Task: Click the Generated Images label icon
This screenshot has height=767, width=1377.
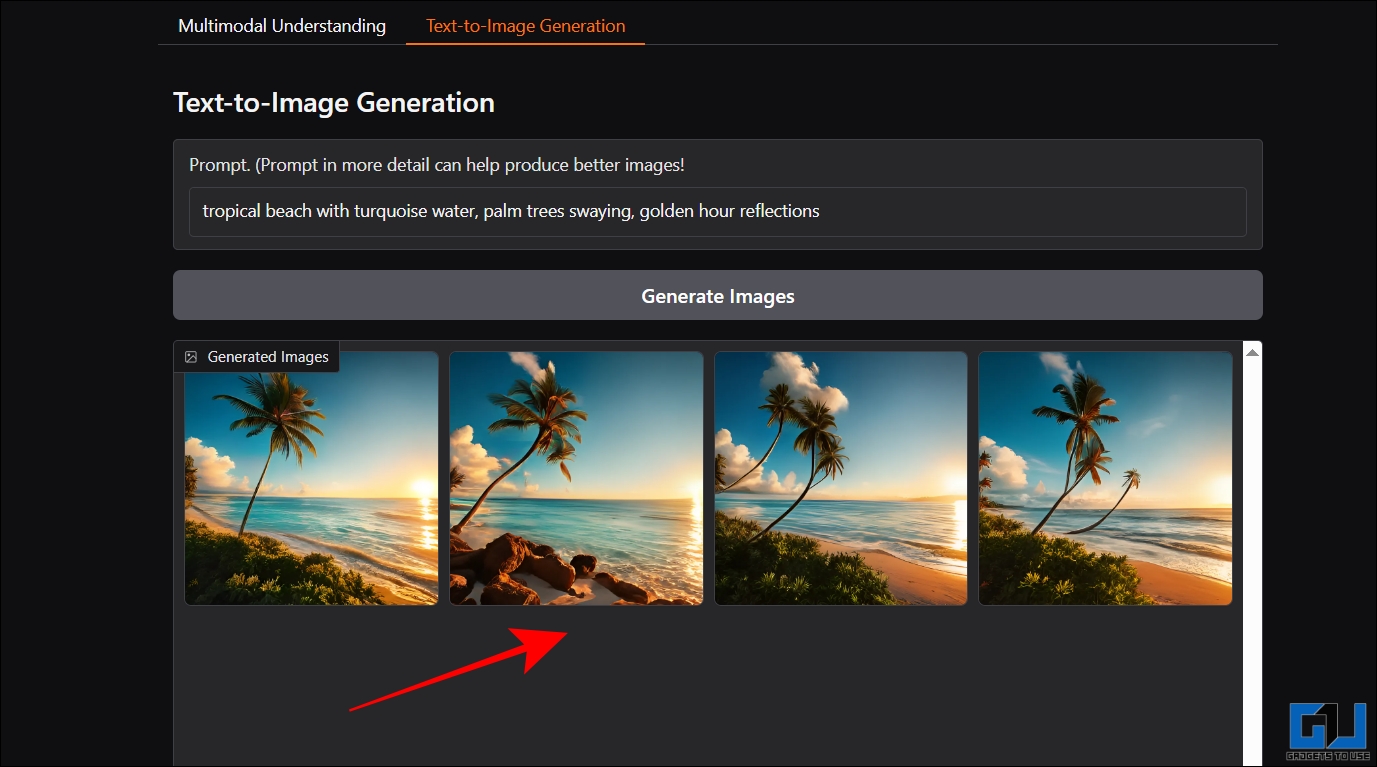Action: click(x=191, y=356)
